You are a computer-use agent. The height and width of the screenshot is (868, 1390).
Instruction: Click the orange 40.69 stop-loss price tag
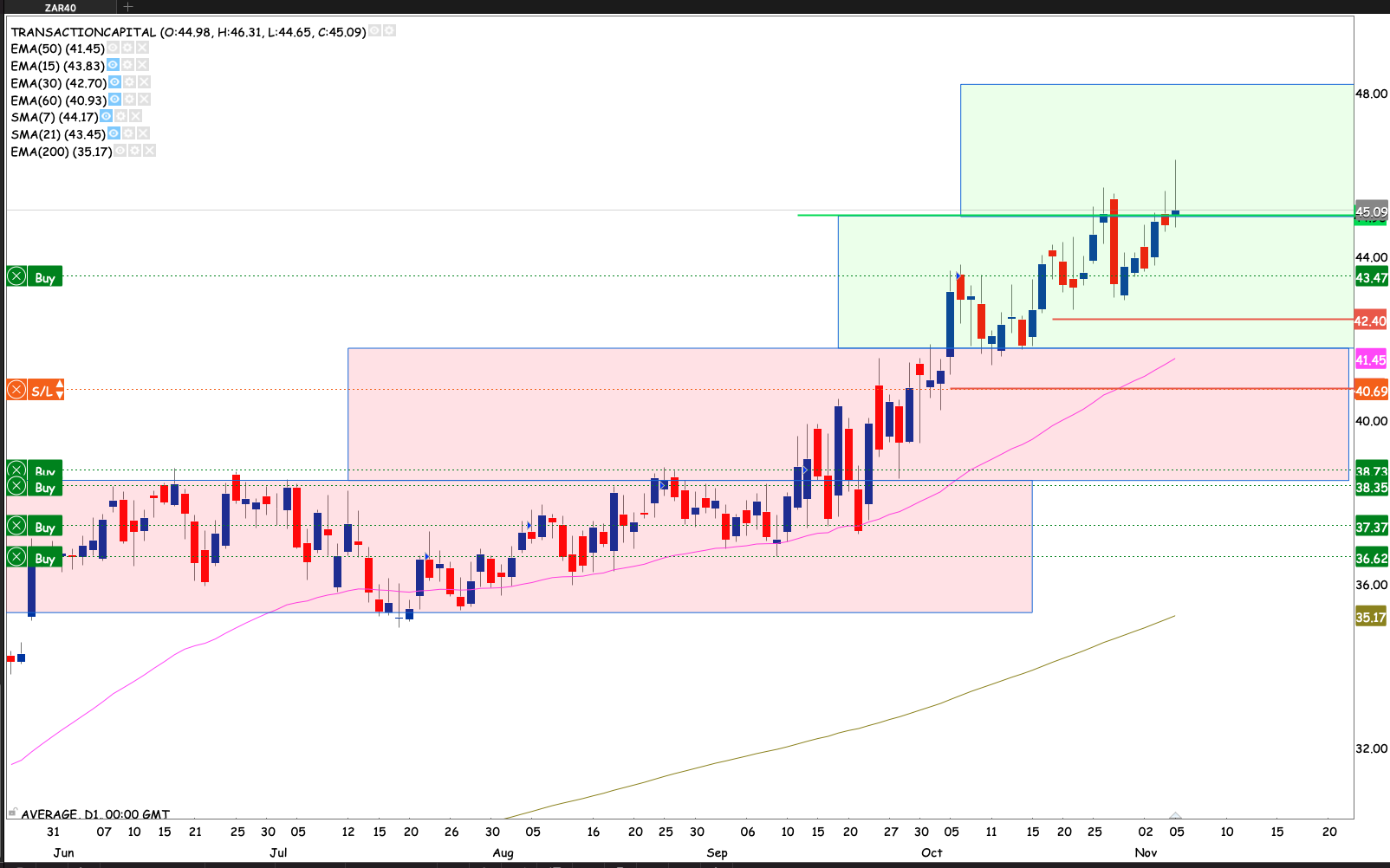(1370, 391)
